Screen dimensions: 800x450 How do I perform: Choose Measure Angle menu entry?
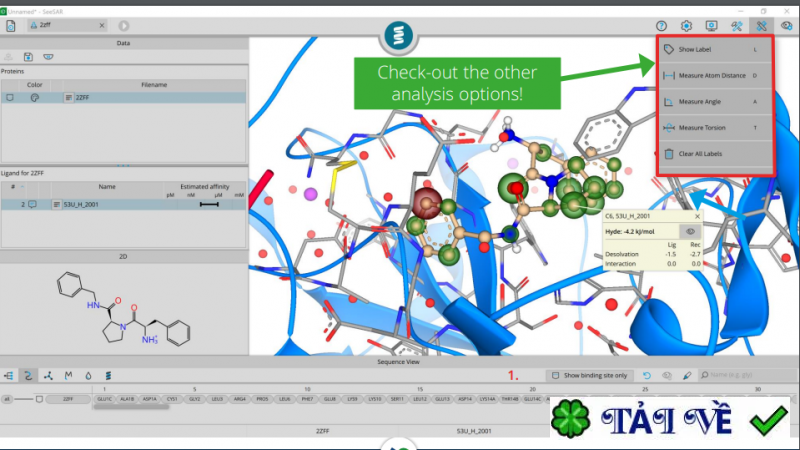(715, 102)
